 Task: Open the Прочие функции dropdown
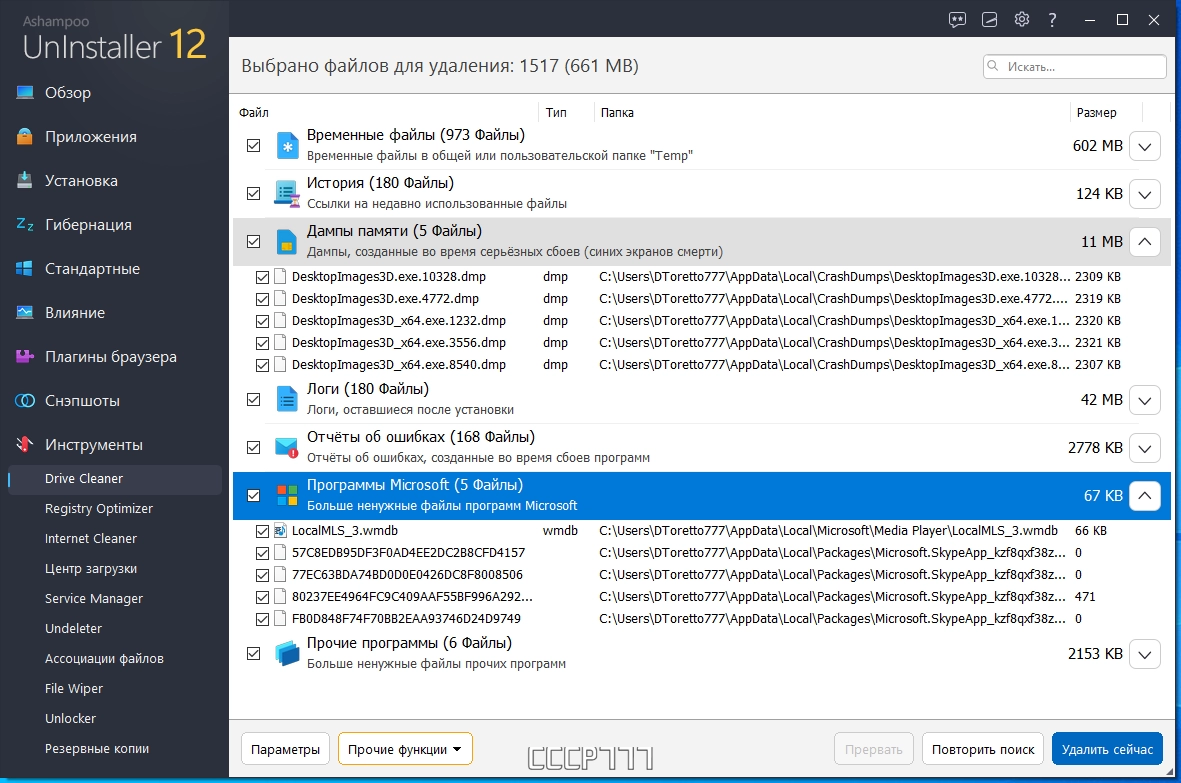click(405, 749)
